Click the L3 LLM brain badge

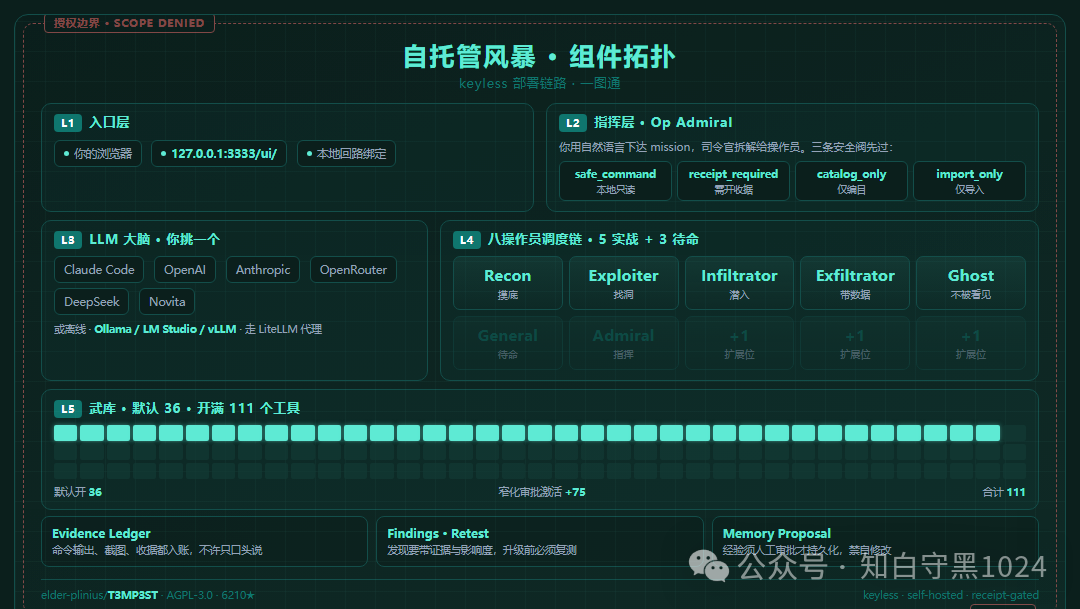(68, 240)
